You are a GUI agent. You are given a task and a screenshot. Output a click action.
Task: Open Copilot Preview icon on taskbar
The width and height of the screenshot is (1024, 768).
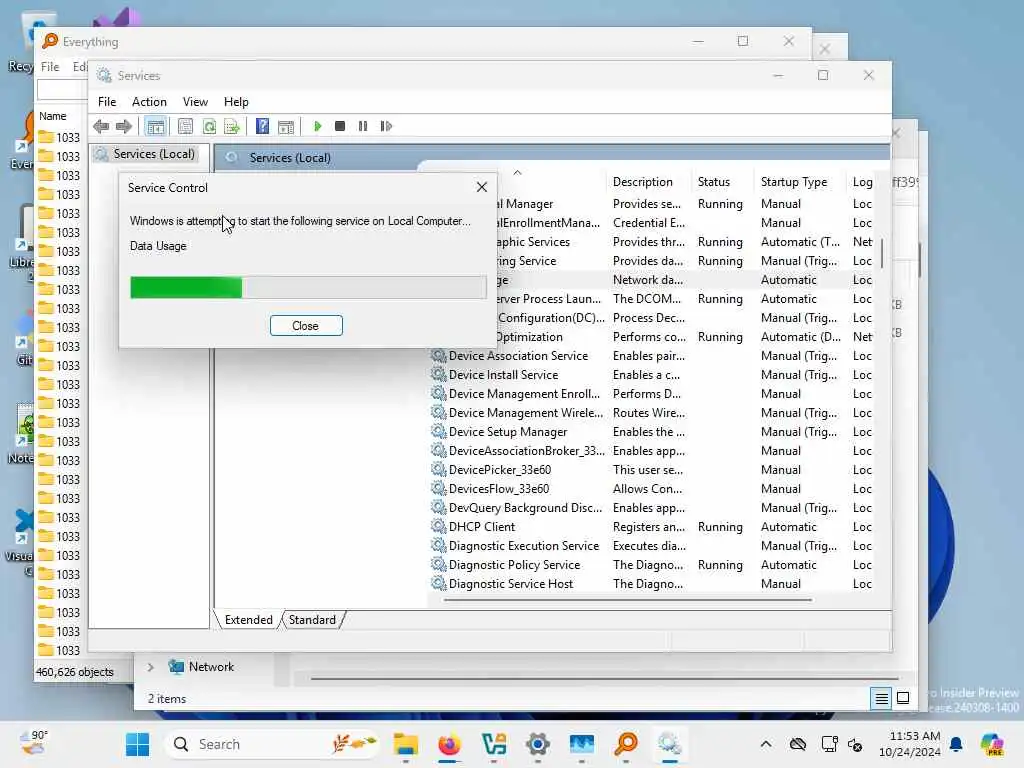tap(993, 744)
